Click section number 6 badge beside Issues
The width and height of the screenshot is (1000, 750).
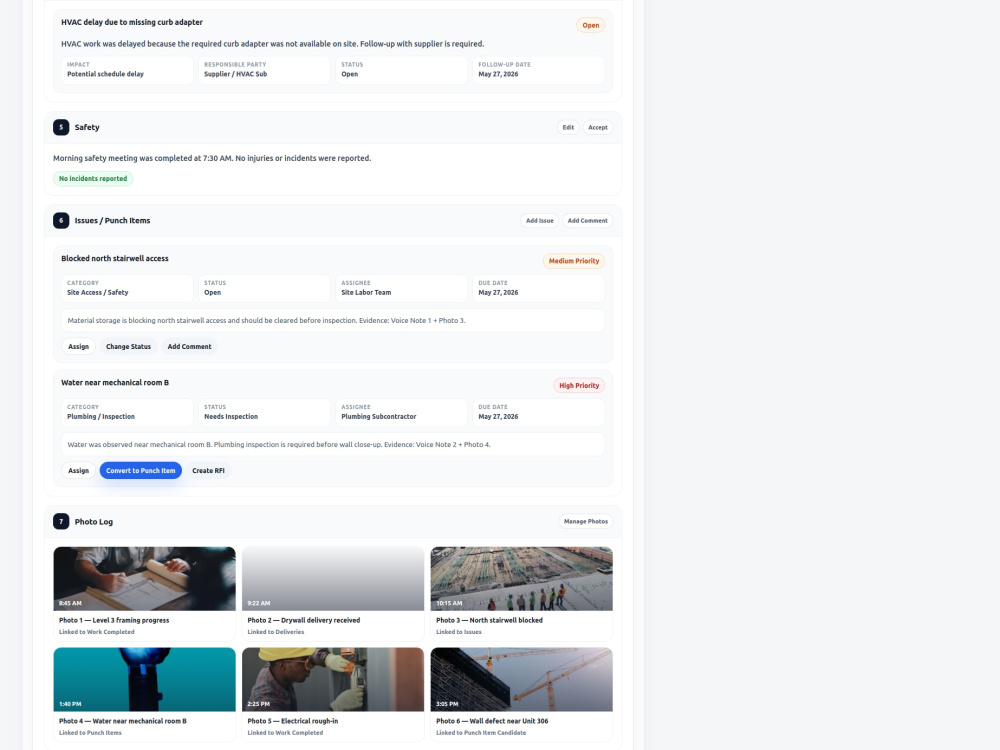(61, 221)
